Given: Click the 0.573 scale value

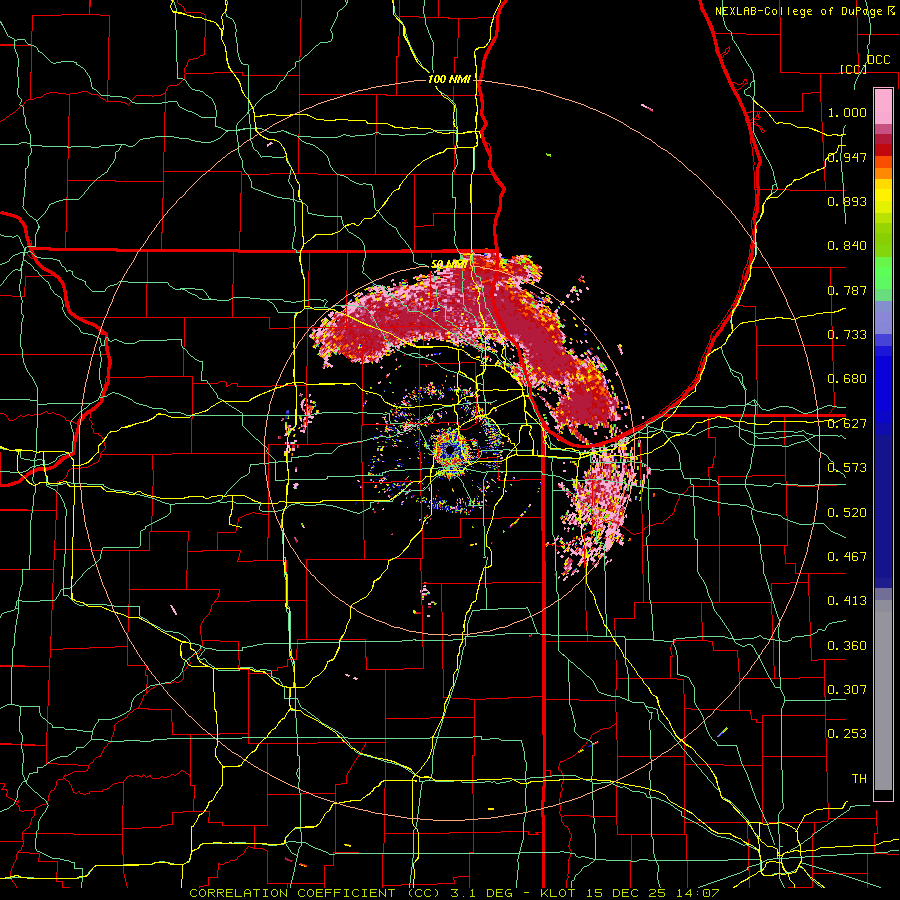Looking at the screenshot, I should pyautogui.click(x=847, y=468).
